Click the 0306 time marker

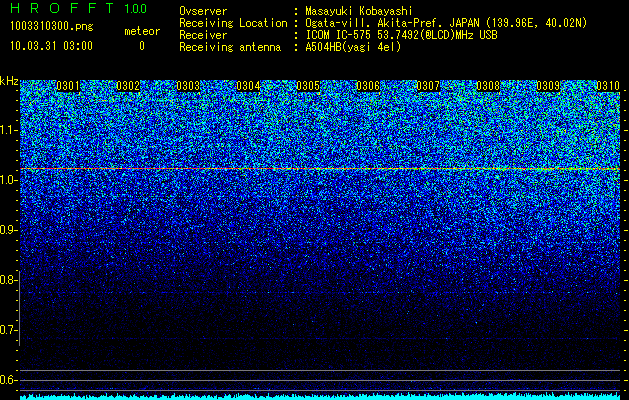[368, 86]
